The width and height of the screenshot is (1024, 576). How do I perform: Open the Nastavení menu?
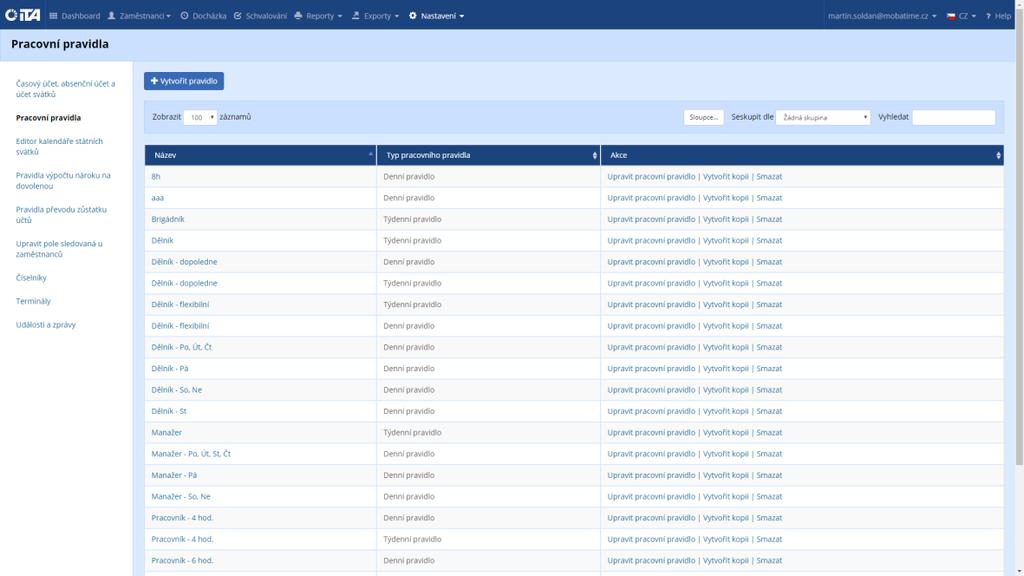436,16
